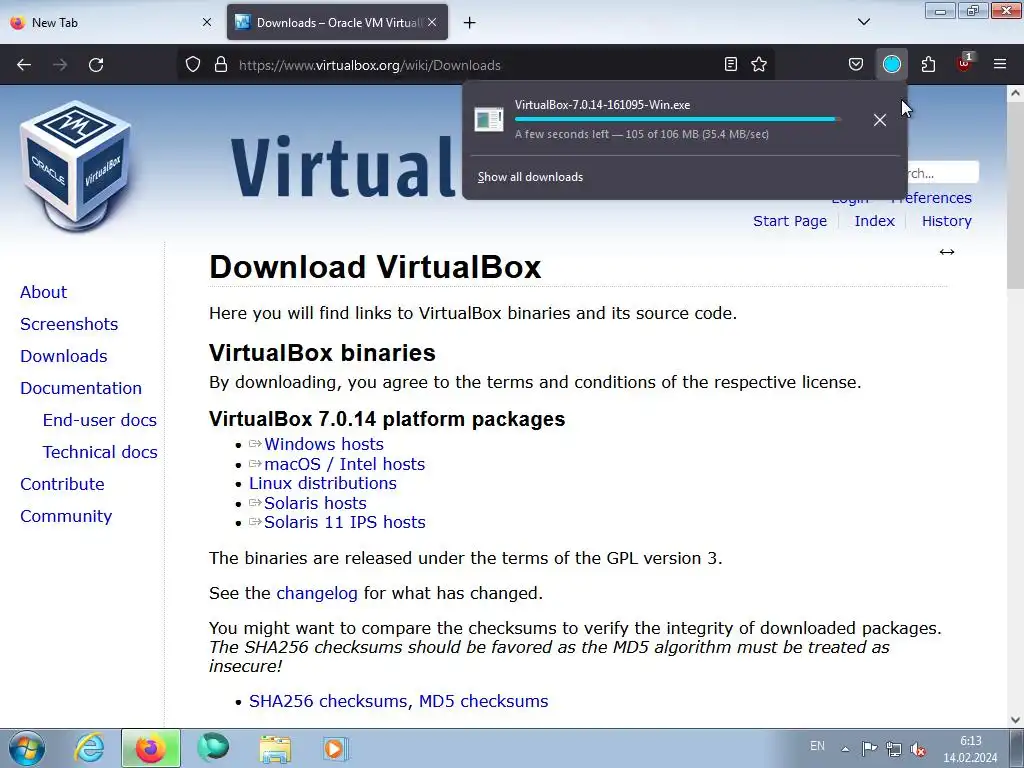Click the muted volume tray icon
This screenshot has height=768, width=1024.
coord(918,749)
